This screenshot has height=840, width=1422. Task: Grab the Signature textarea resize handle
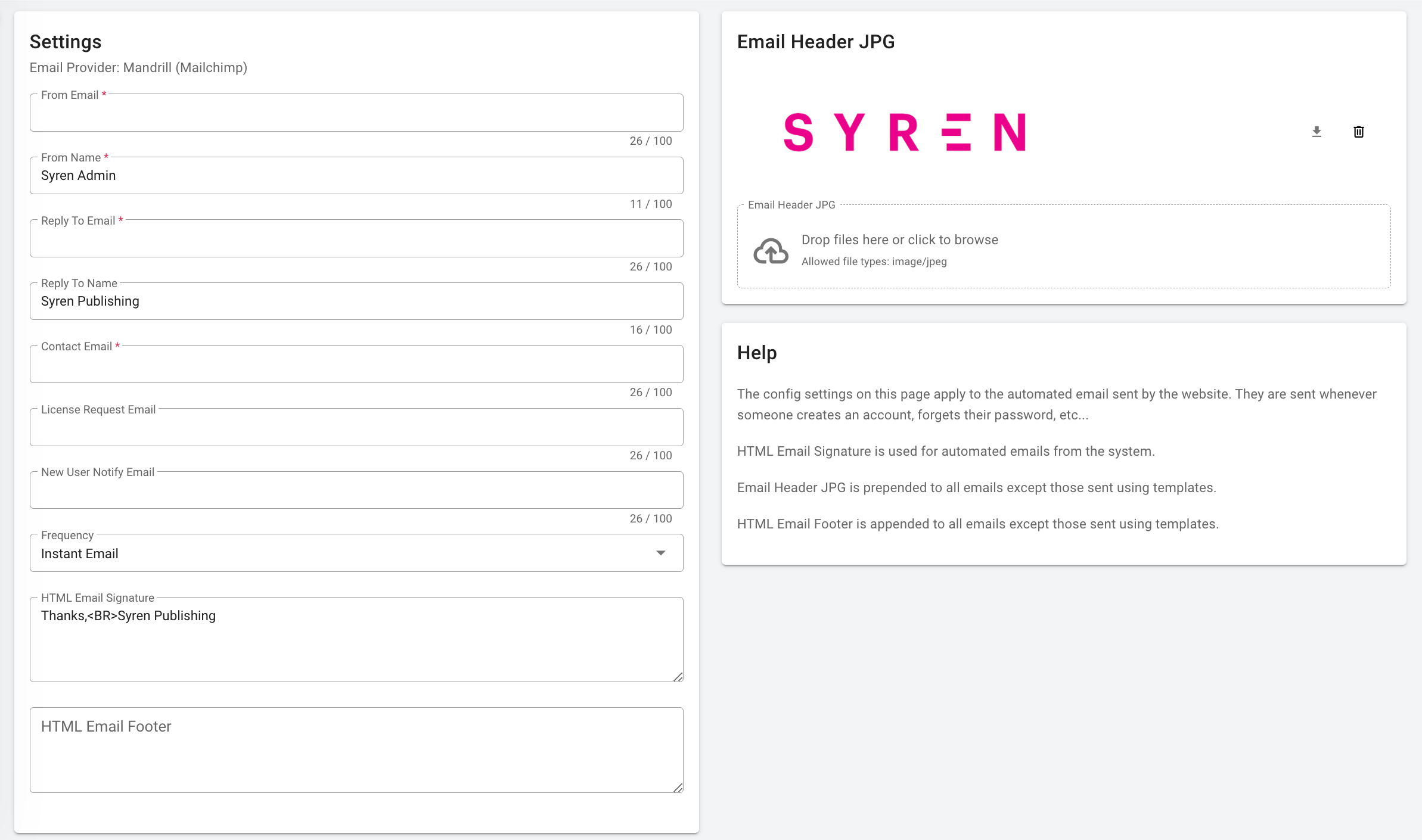678,677
